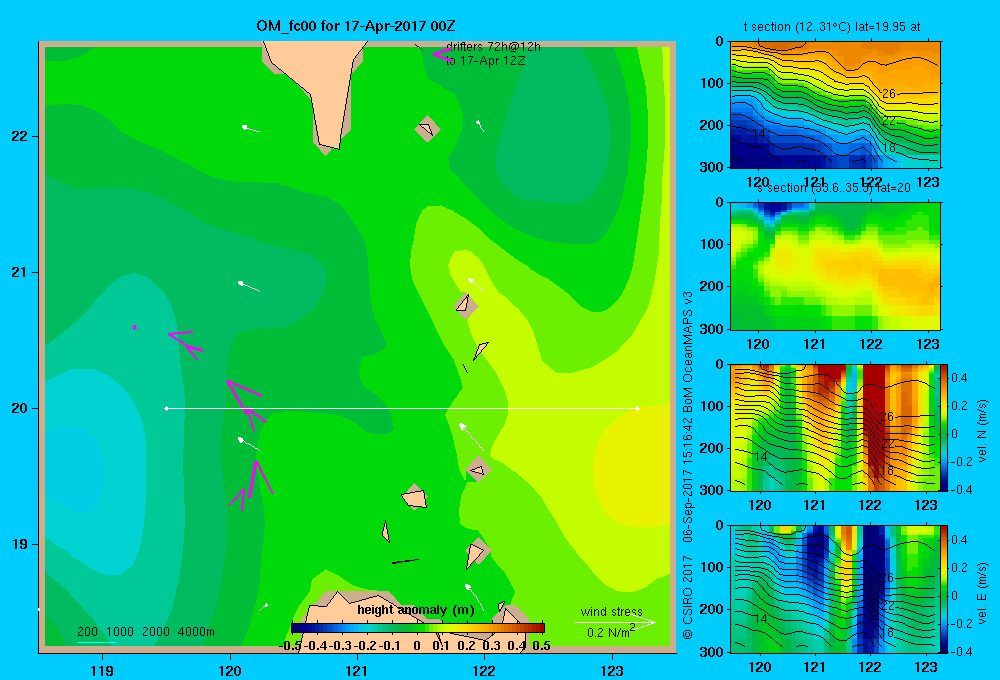Screen dimensions: 1000x680
Task: Click the magenta drifter legend arrow beside "drifters 72h@12h"
Action: pyautogui.click(x=442, y=54)
